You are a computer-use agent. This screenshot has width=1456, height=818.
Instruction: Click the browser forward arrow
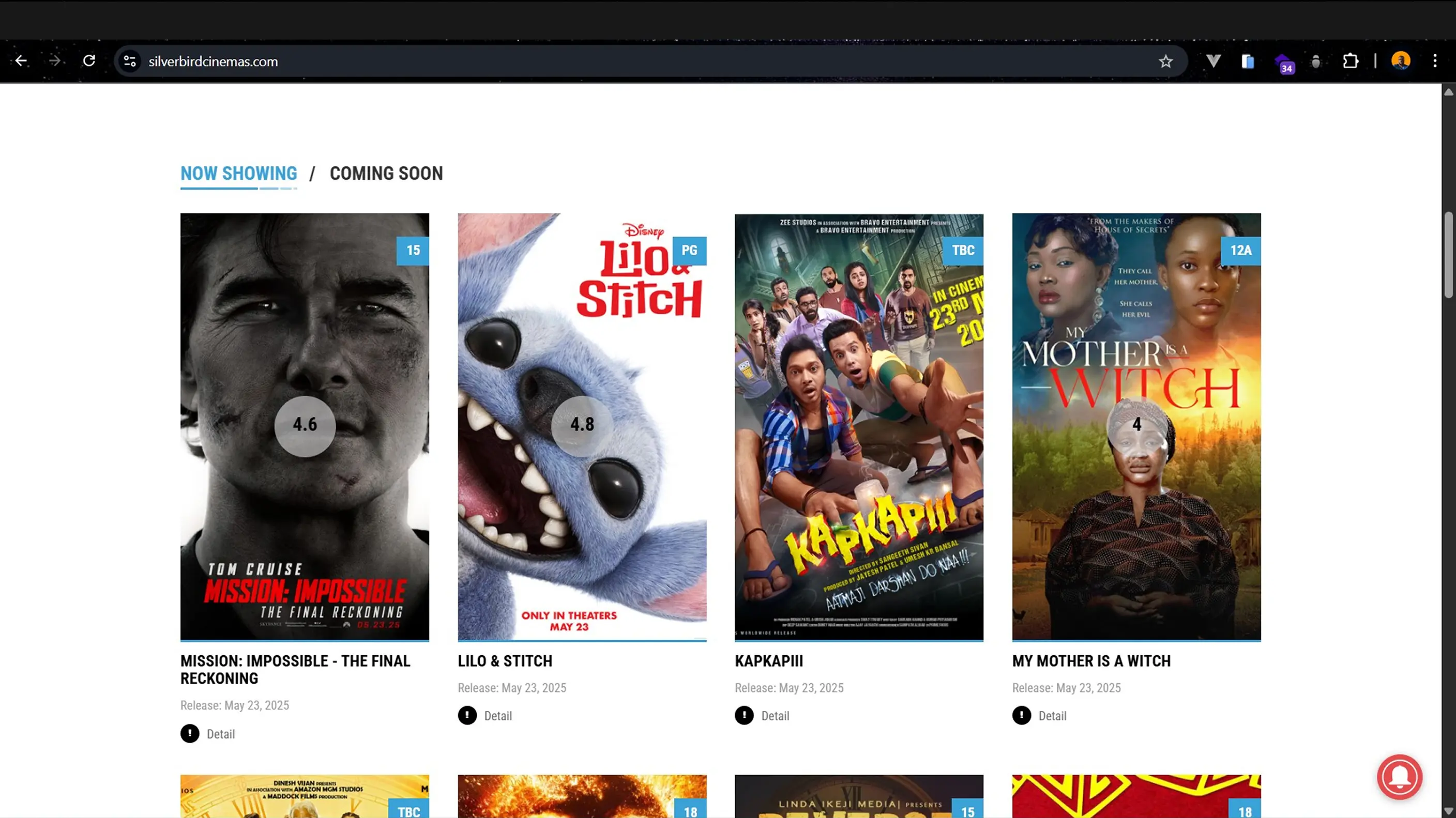[x=55, y=61]
